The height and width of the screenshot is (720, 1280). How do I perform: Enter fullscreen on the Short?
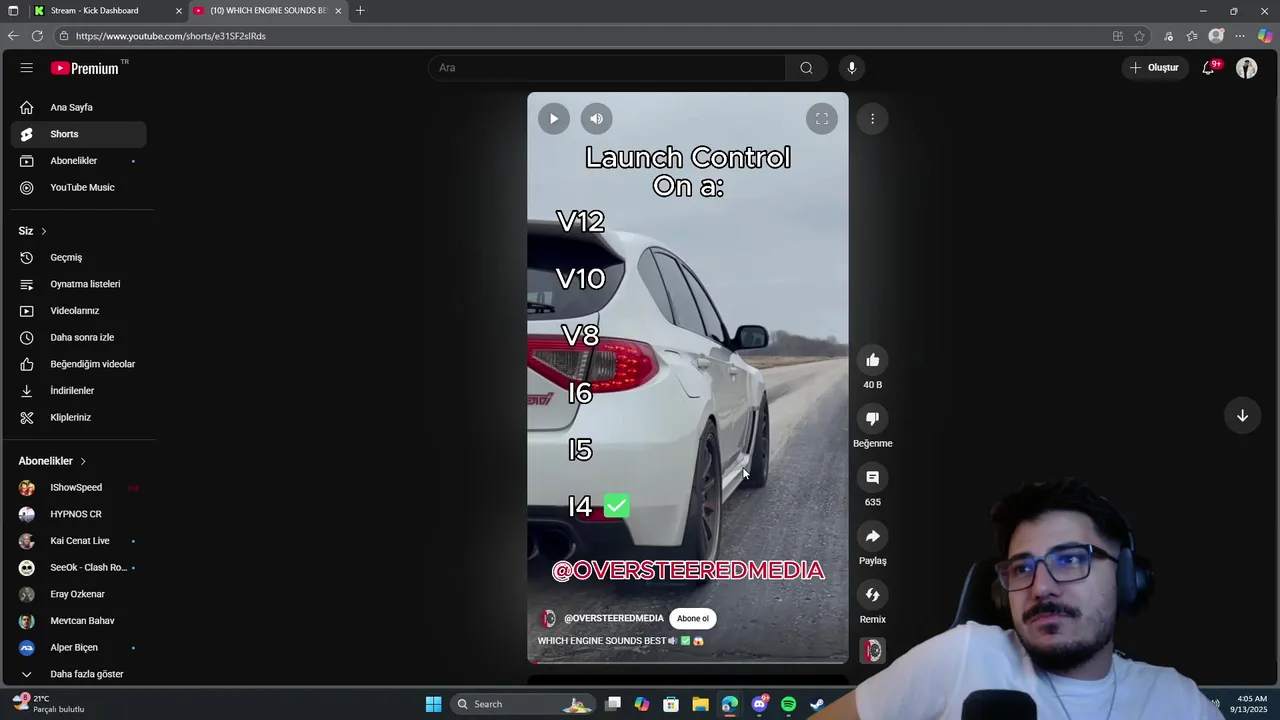pyautogui.click(x=822, y=119)
